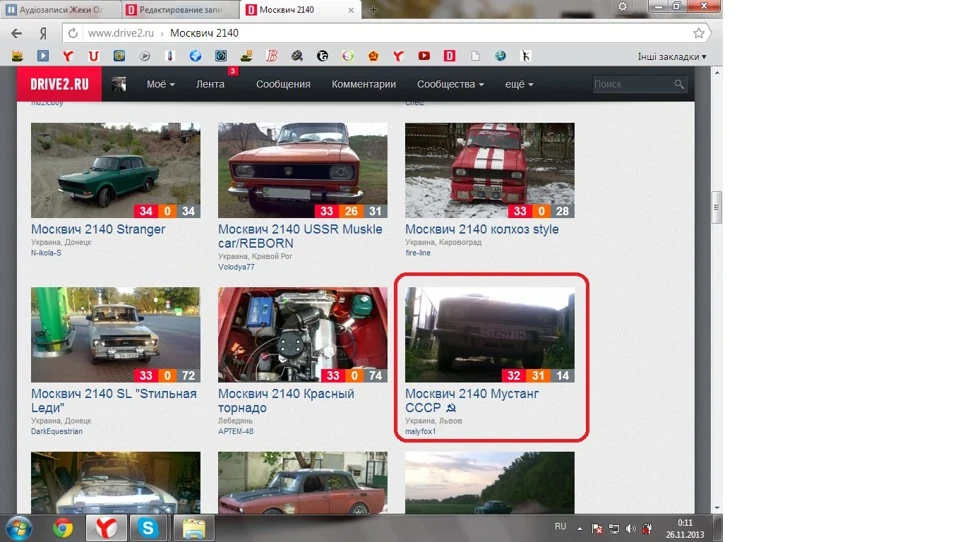The image size is (960, 542).
Task: Open the blue play-button bookmark
Action: [43, 56]
